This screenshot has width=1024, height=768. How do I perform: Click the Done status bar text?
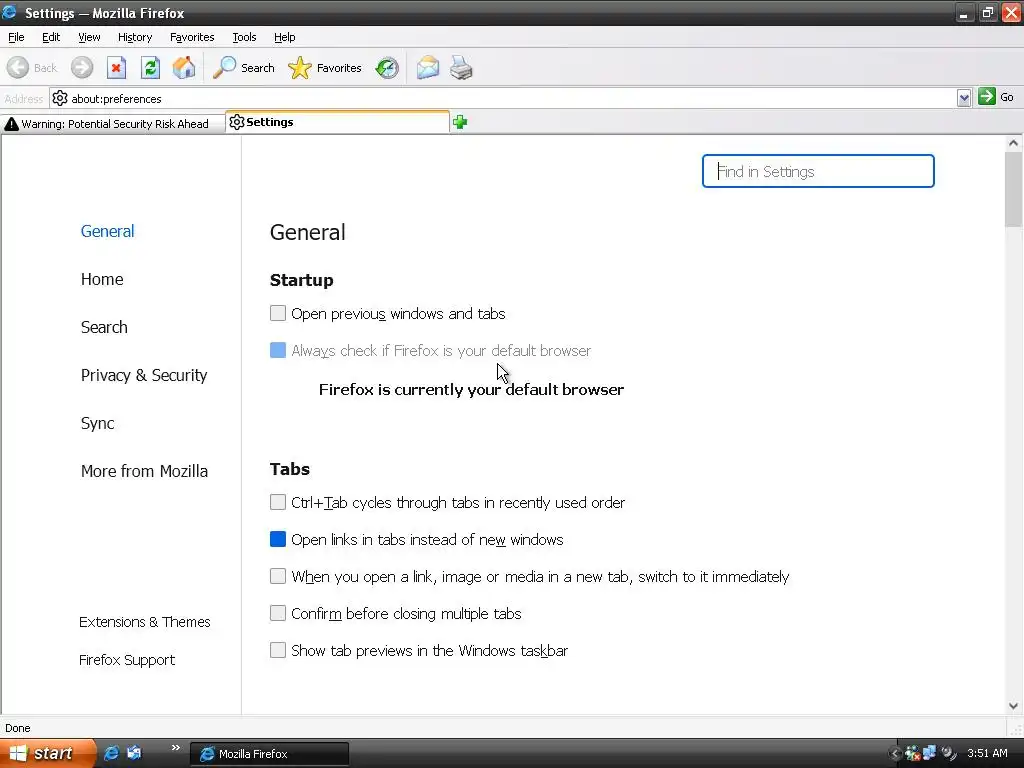(x=18, y=728)
